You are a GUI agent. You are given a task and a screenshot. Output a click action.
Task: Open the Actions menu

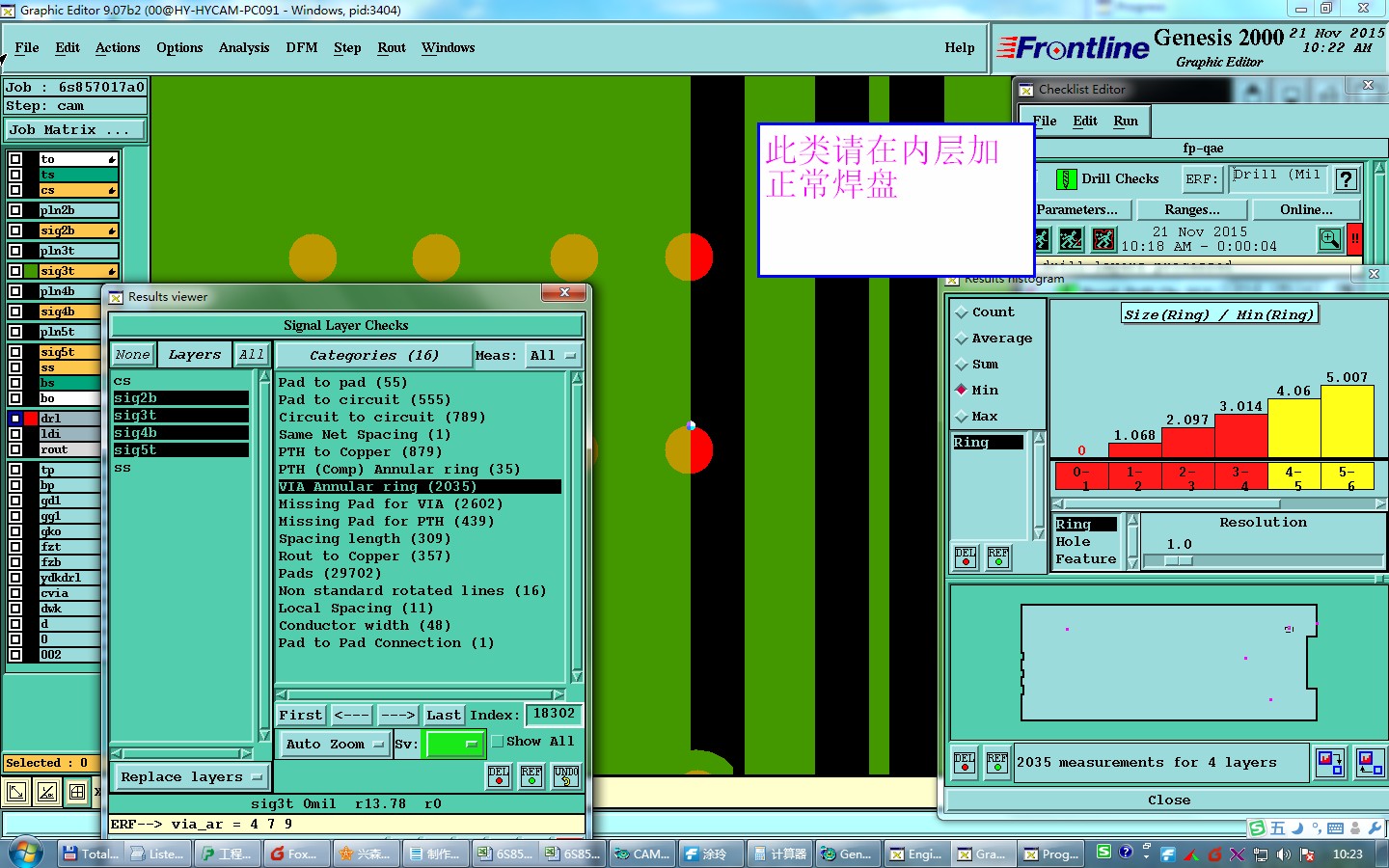tap(118, 48)
